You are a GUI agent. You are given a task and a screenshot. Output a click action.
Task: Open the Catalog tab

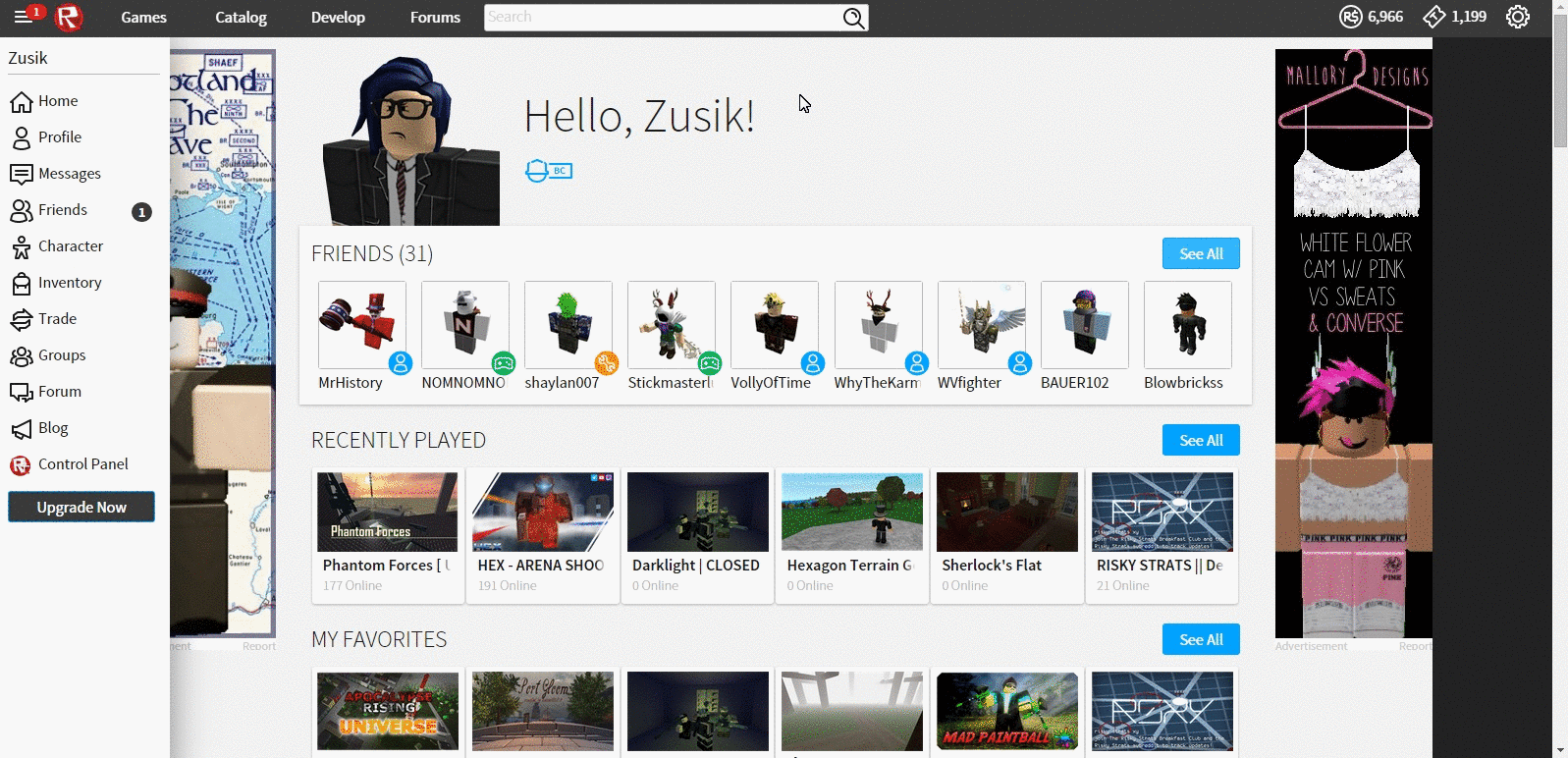241,17
